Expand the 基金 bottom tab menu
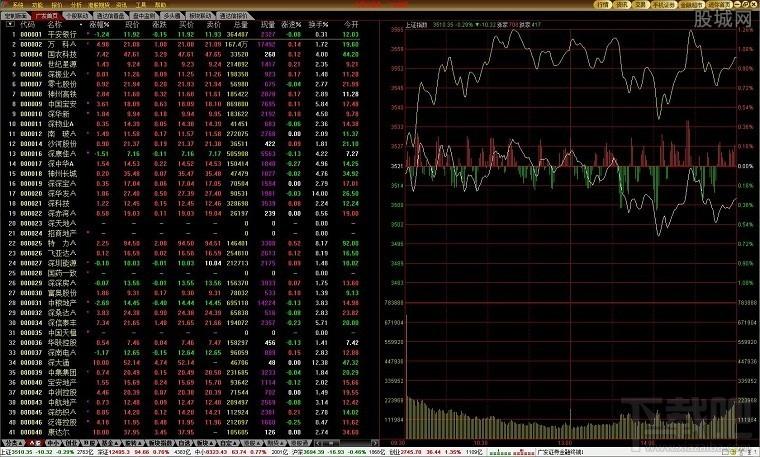The width and height of the screenshot is (760, 457). coord(110,443)
